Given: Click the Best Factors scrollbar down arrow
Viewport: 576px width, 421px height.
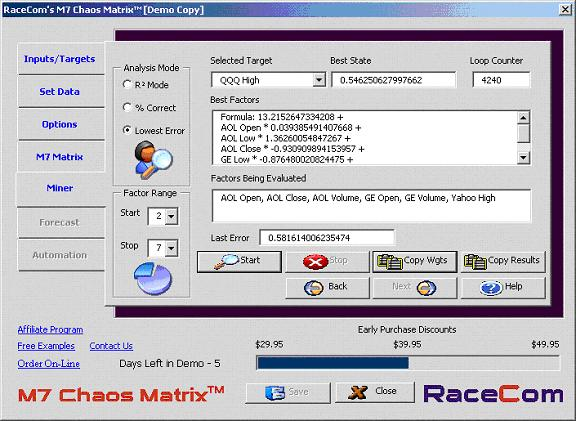Looking at the screenshot, I should pos(523,158).
